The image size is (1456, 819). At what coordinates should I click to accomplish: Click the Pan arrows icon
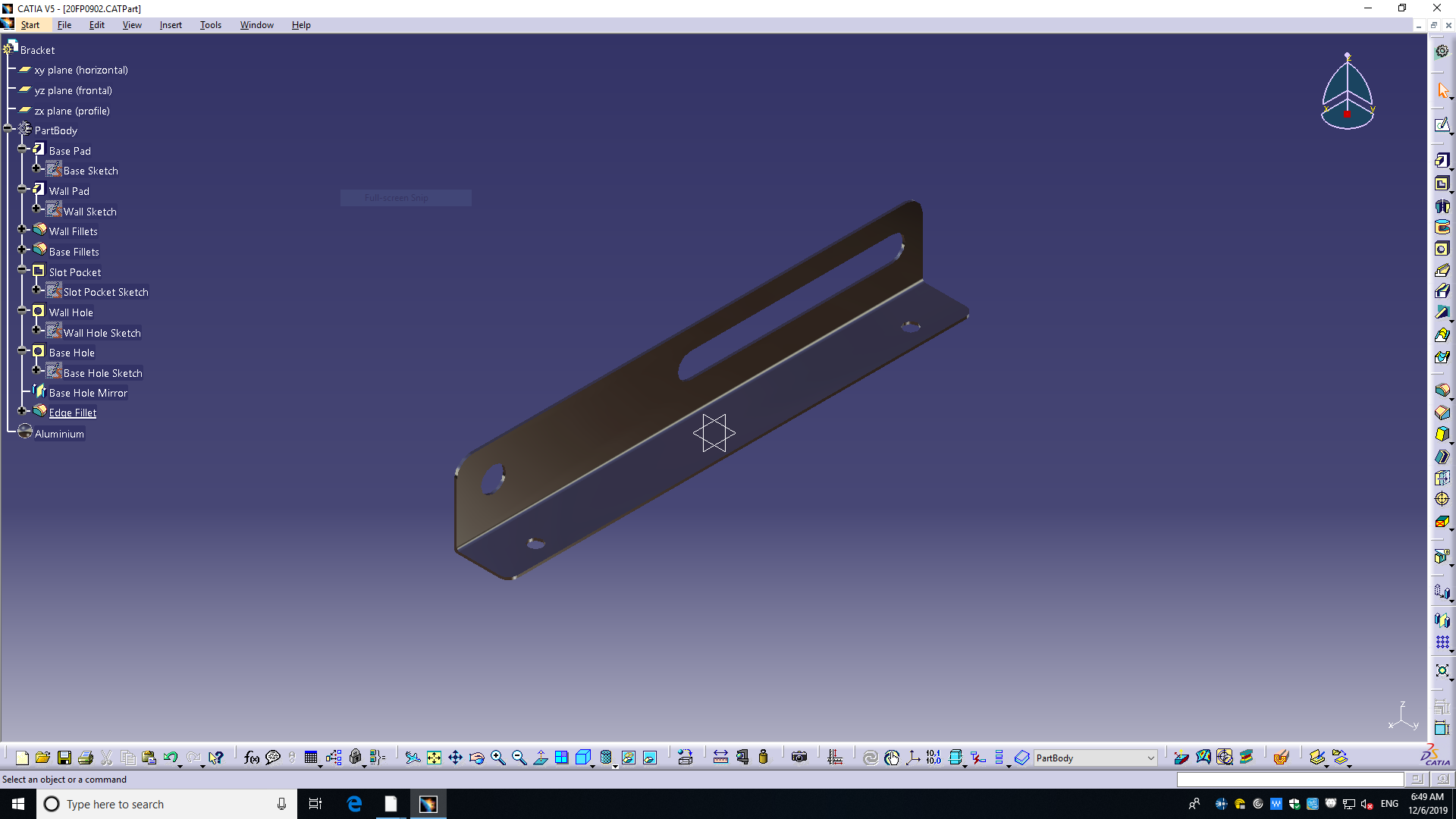pyautogui.click(x=455, y=758)
